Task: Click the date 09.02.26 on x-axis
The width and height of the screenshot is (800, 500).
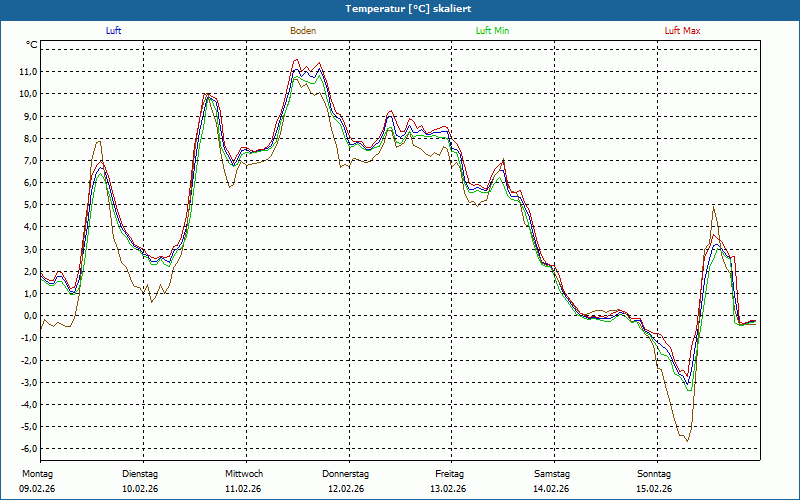Action: pyautogui.click(x=36, y=489)
